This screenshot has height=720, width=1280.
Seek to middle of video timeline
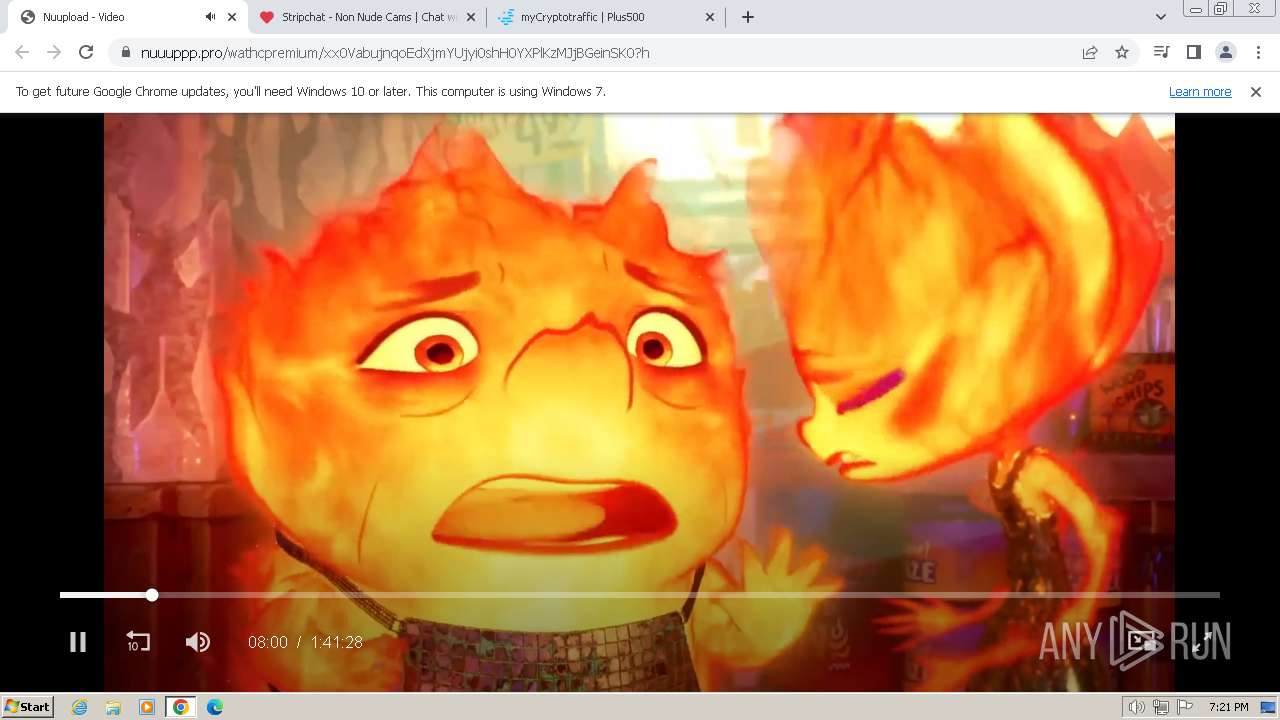pyautogui.click(x=640, y=595)
